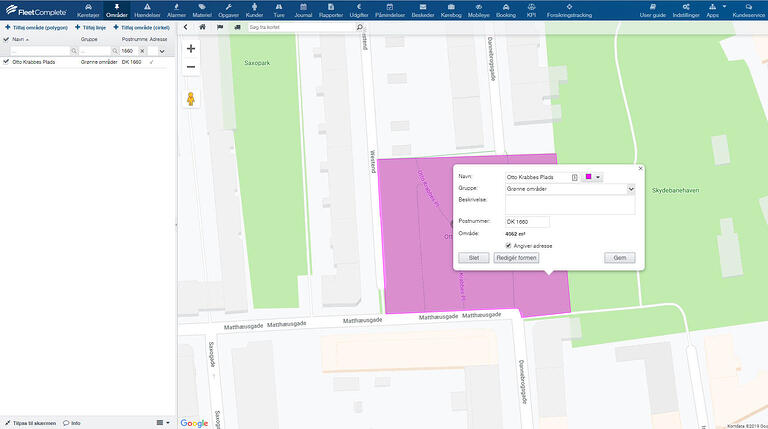This screenshot has height=429, width=768.
Task: Close the area popup
Action: click(640, 168)
